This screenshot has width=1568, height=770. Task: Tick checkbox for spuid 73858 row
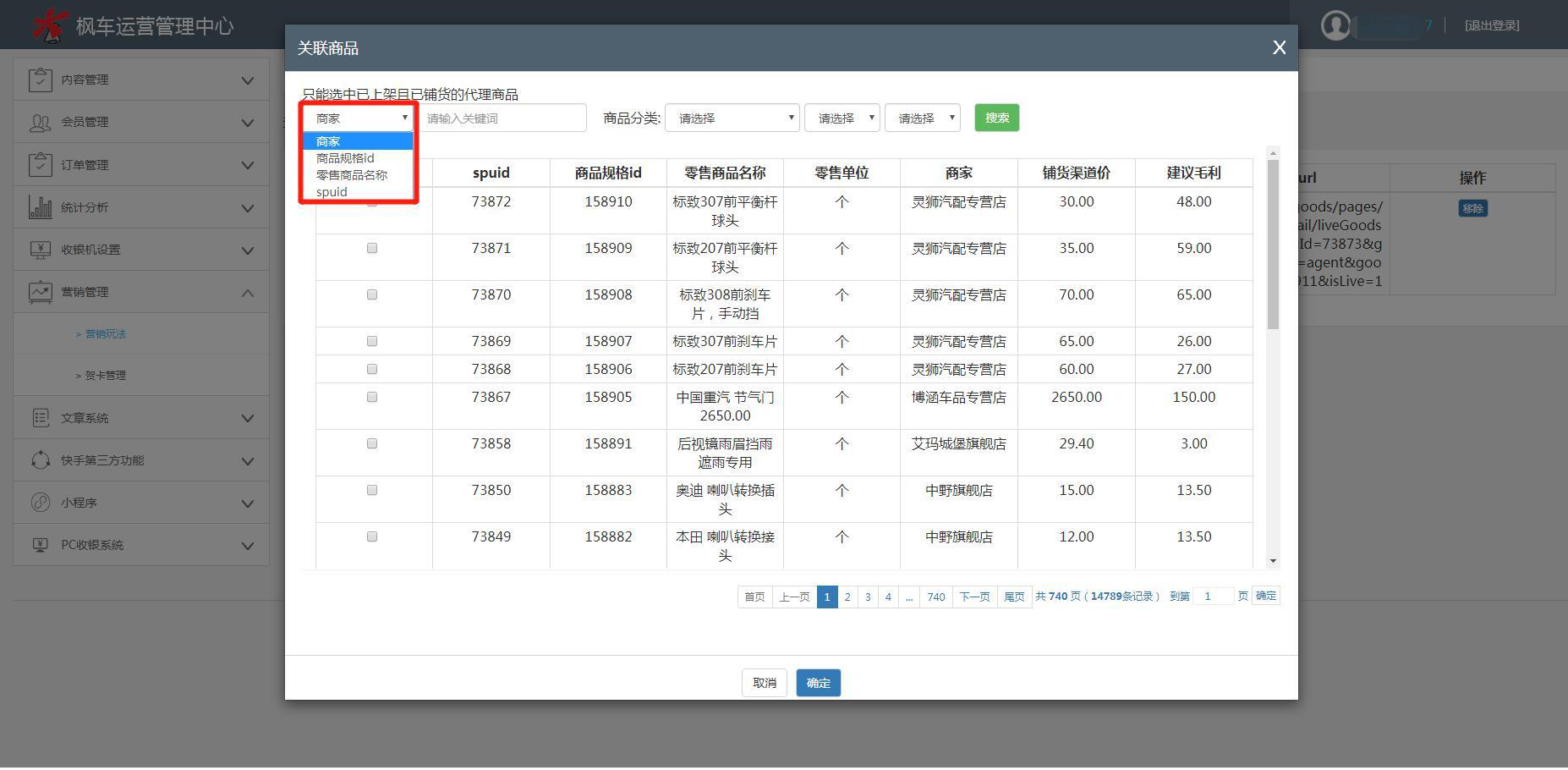point(372,443)
